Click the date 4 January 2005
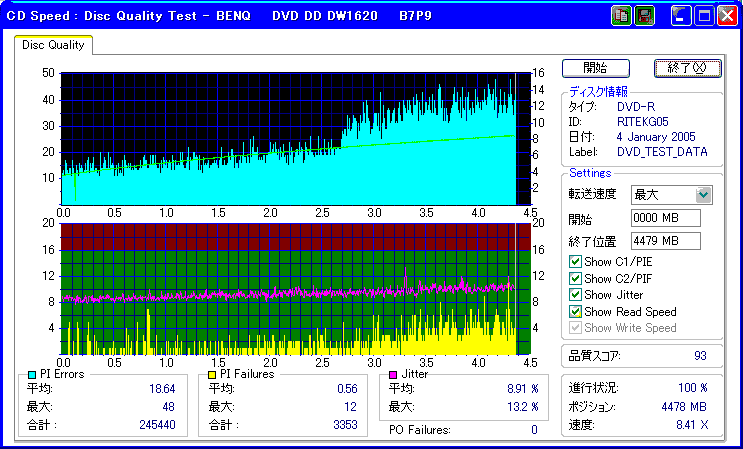This screenshot has height=449, width=743. click(656, 137)
